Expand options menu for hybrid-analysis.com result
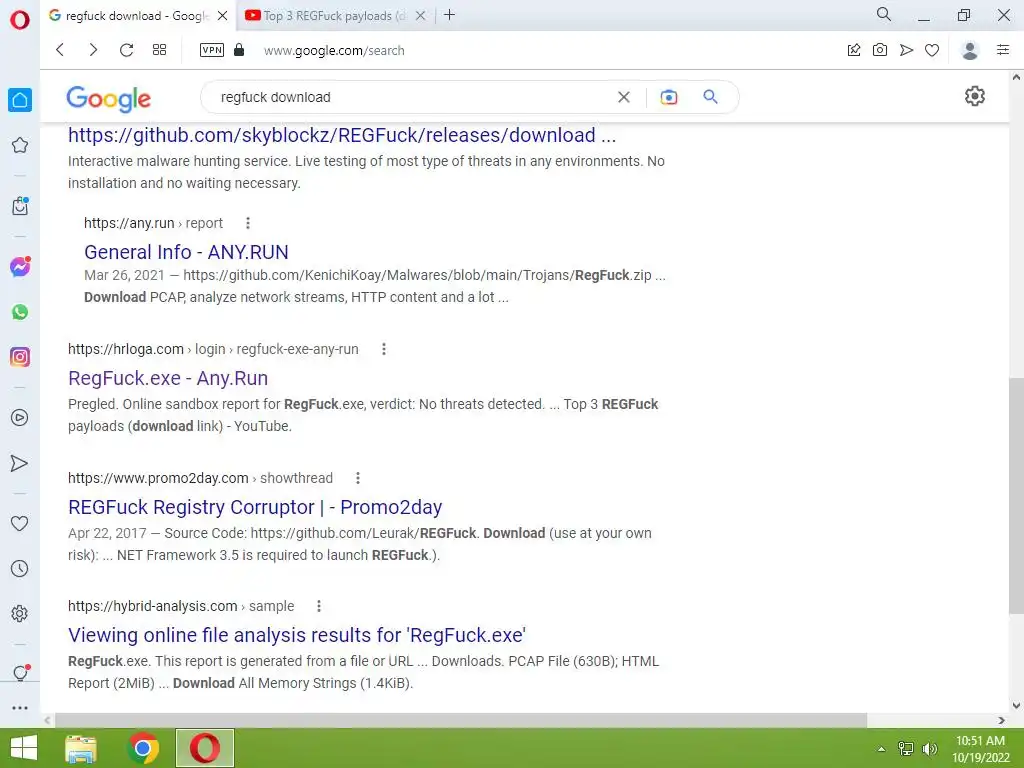Viewport: 1024px width, 768px height. 319,606
